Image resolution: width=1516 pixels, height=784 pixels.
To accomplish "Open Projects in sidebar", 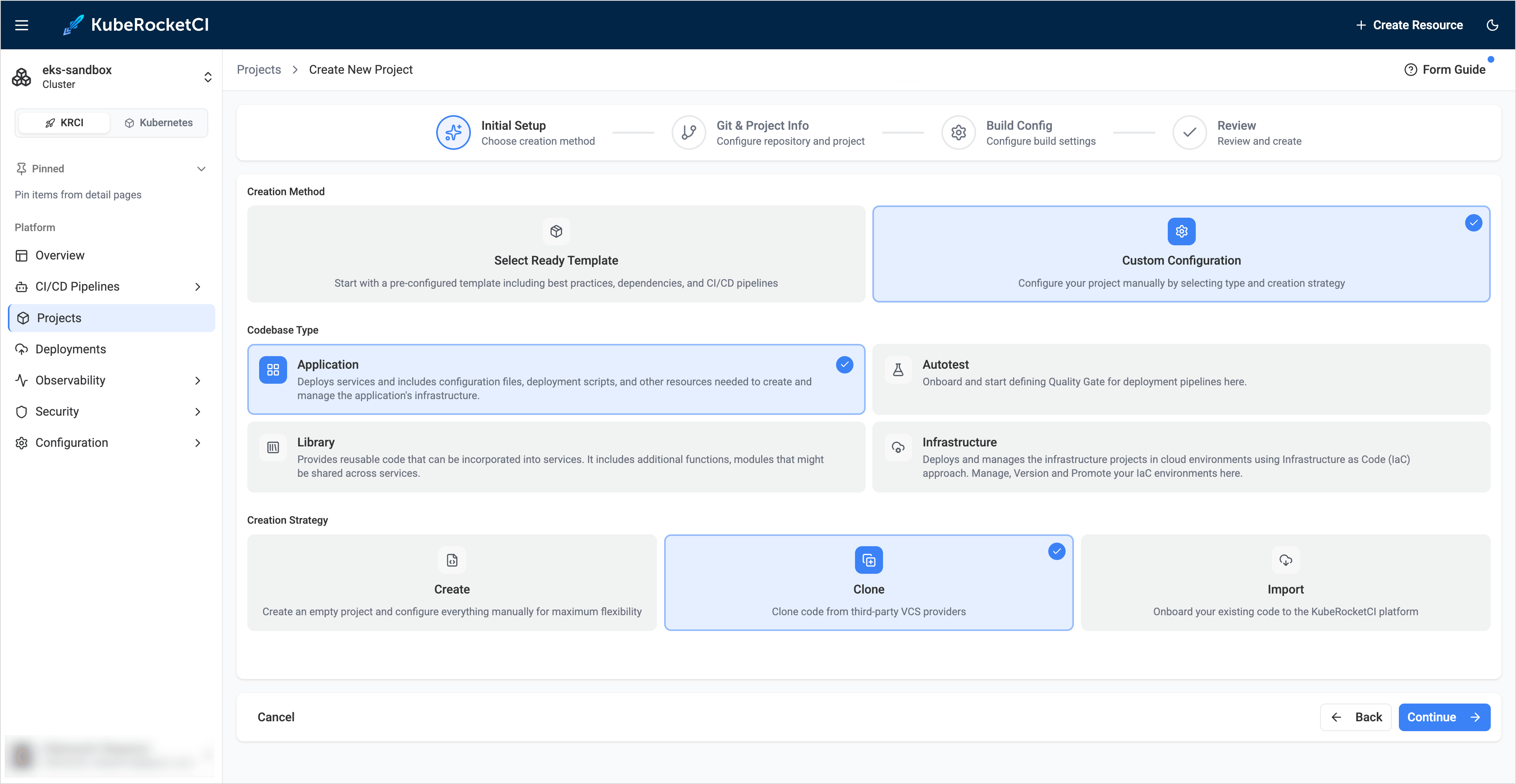I will pos(112,318).
